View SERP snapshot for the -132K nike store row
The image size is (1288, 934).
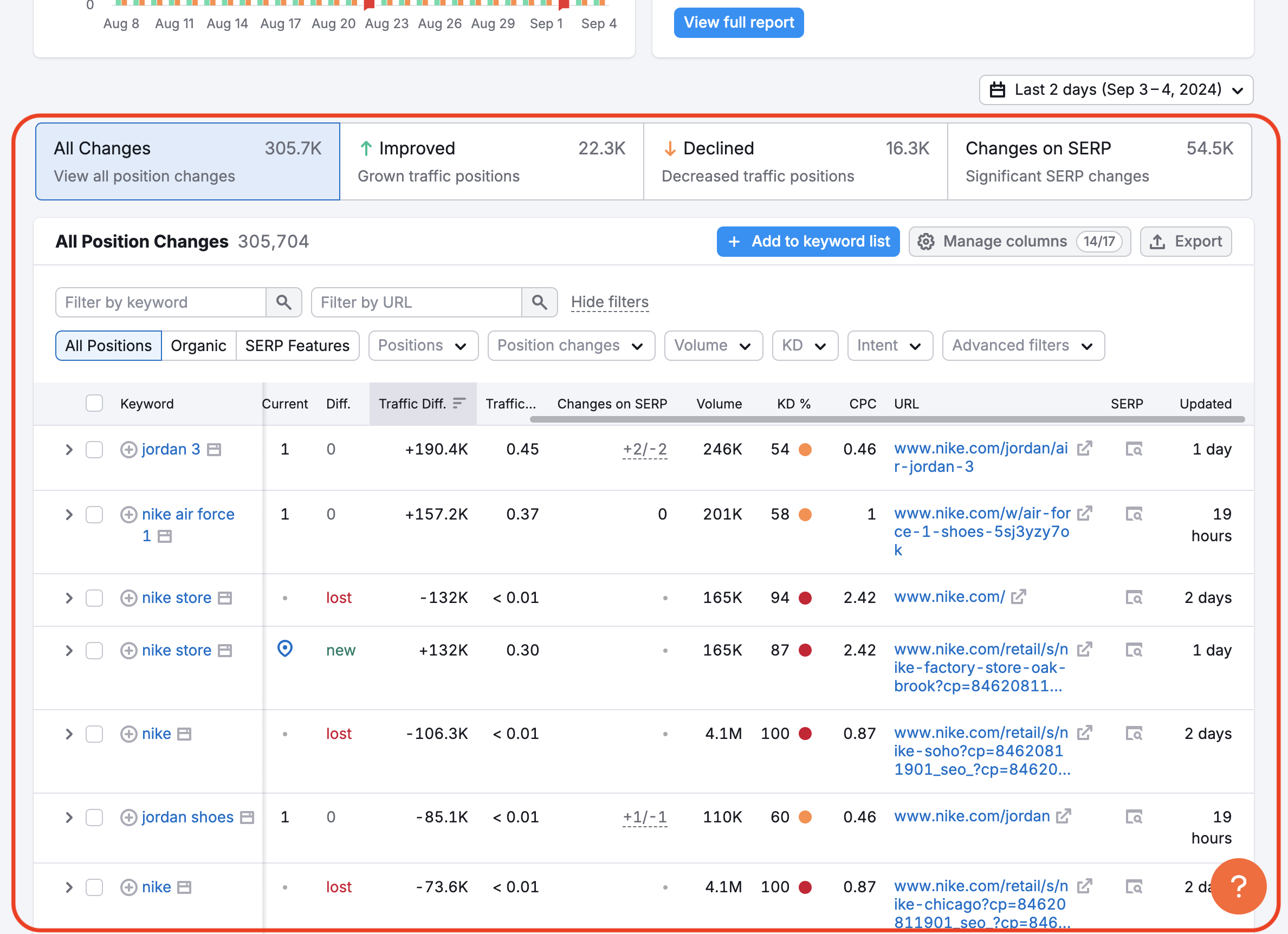coord(1134,598)
